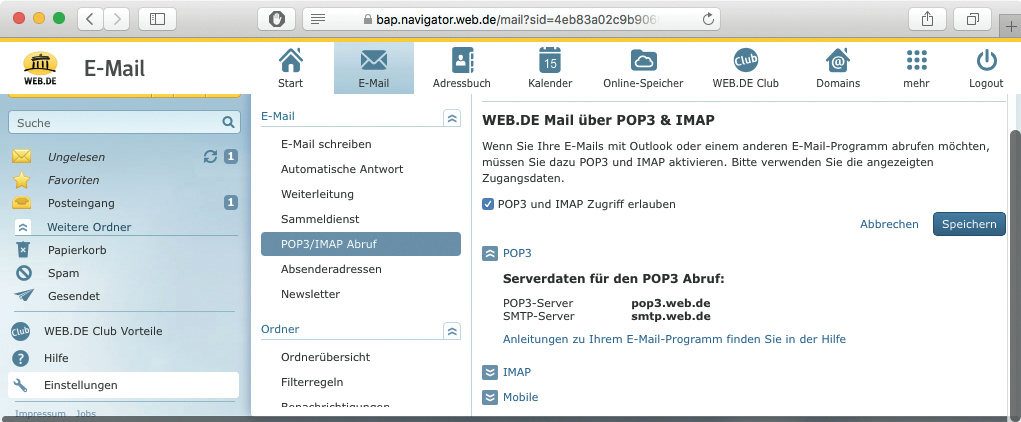The image size is (1021, 422).
Task: Click the Suche search field
Action: tap(124, 122)
